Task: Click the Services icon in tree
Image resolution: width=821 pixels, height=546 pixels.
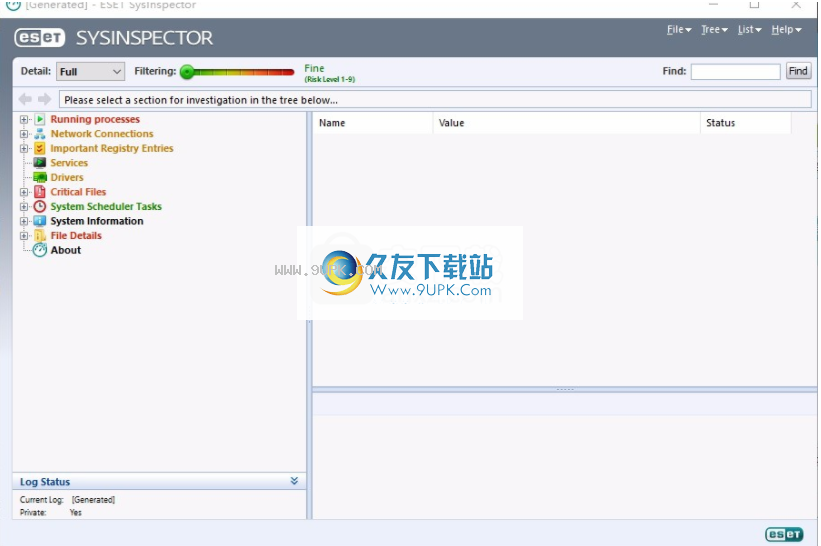Action: point(40,163)
